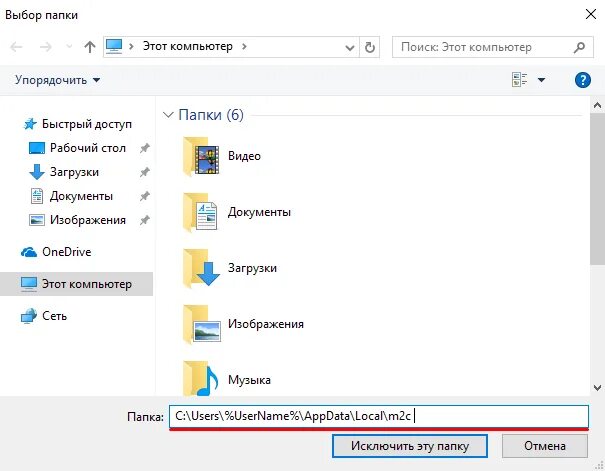
Task: Refresh the current folder view
Action: (370, 47)
